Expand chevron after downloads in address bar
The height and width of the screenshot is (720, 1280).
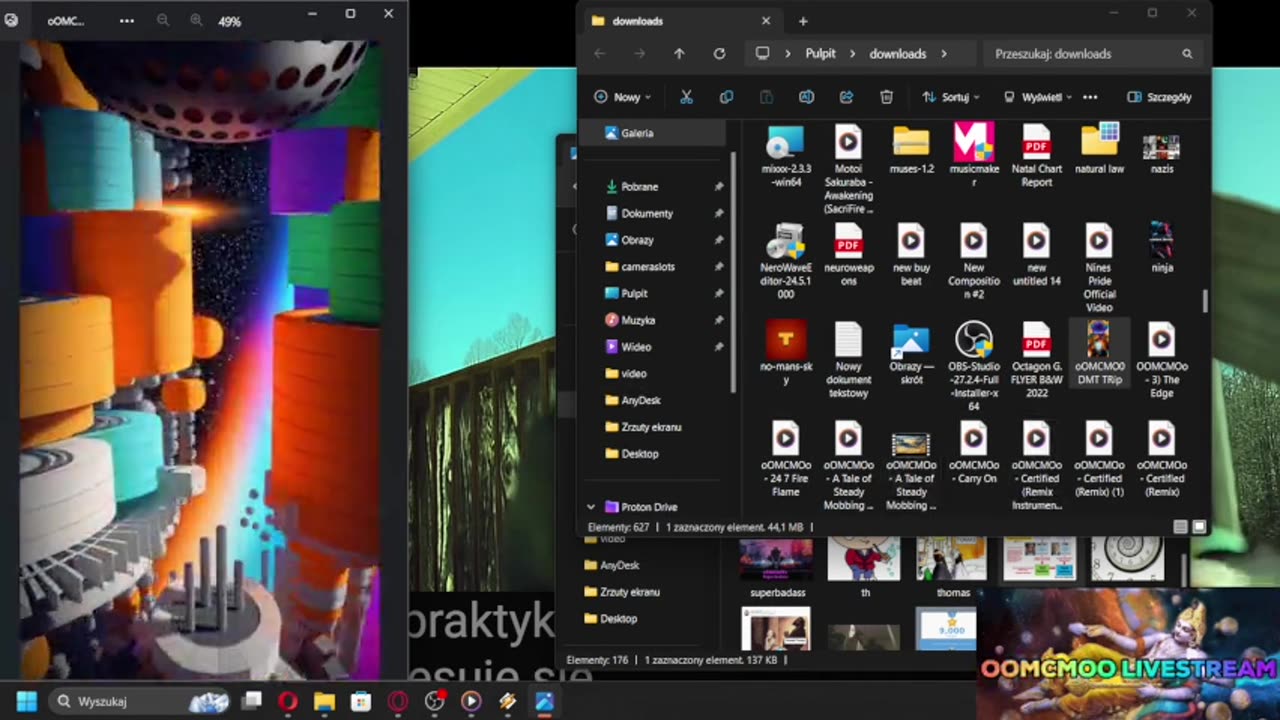(943, 54)
